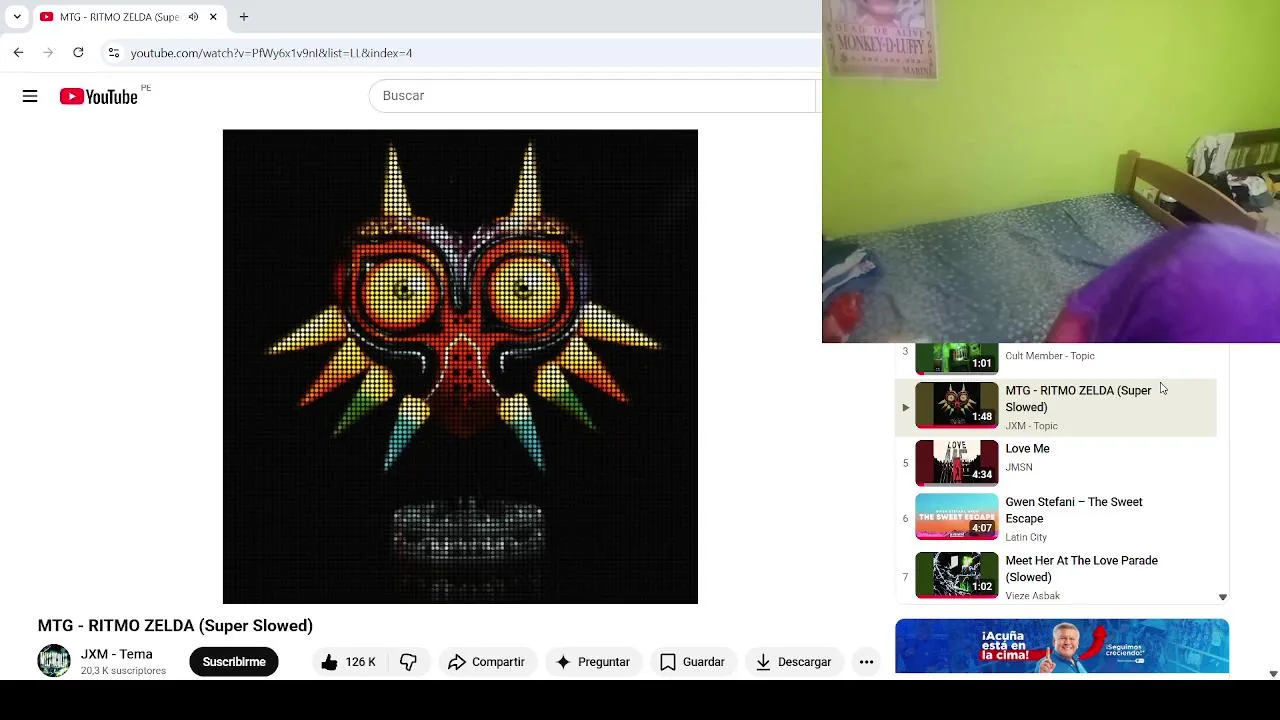Viewport: 1280px width, 720px height.
Task: Open the Preguntar AI button
Action: point(592,662)
